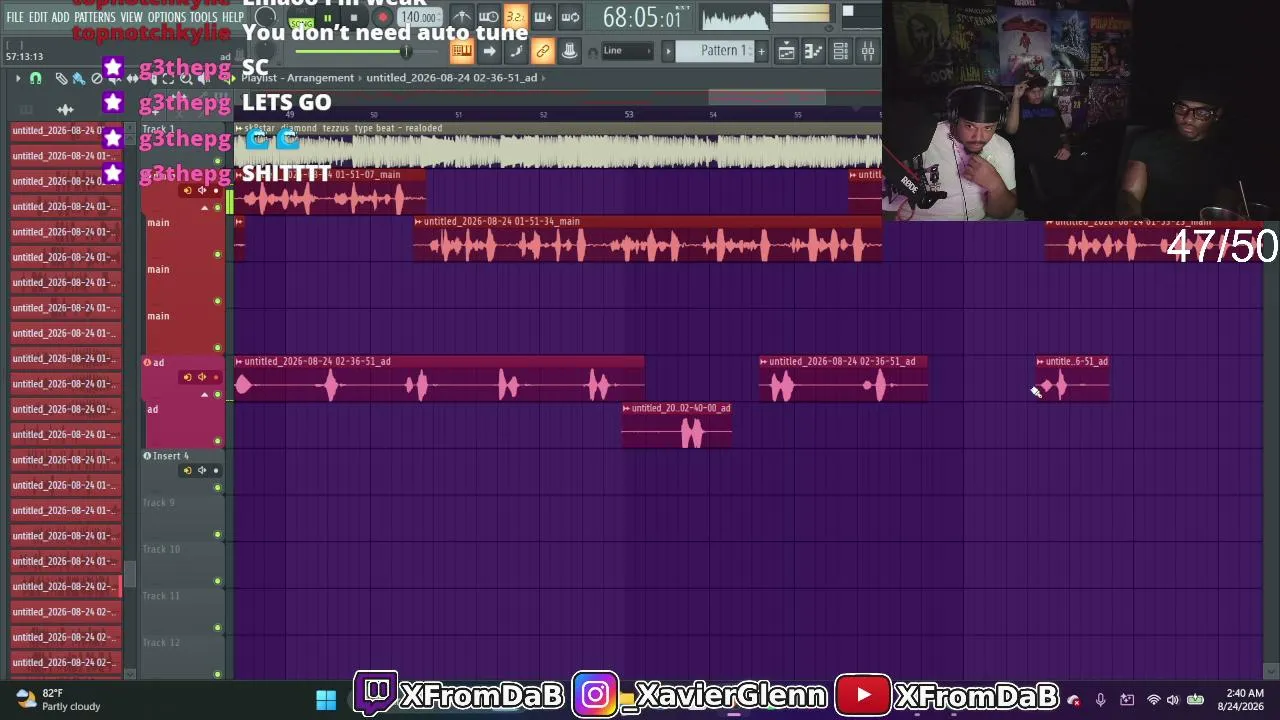The height and width of the screenshot is (720, 1280).
Task: Collapse the ad track group triangle
Action: click(205, 395)
